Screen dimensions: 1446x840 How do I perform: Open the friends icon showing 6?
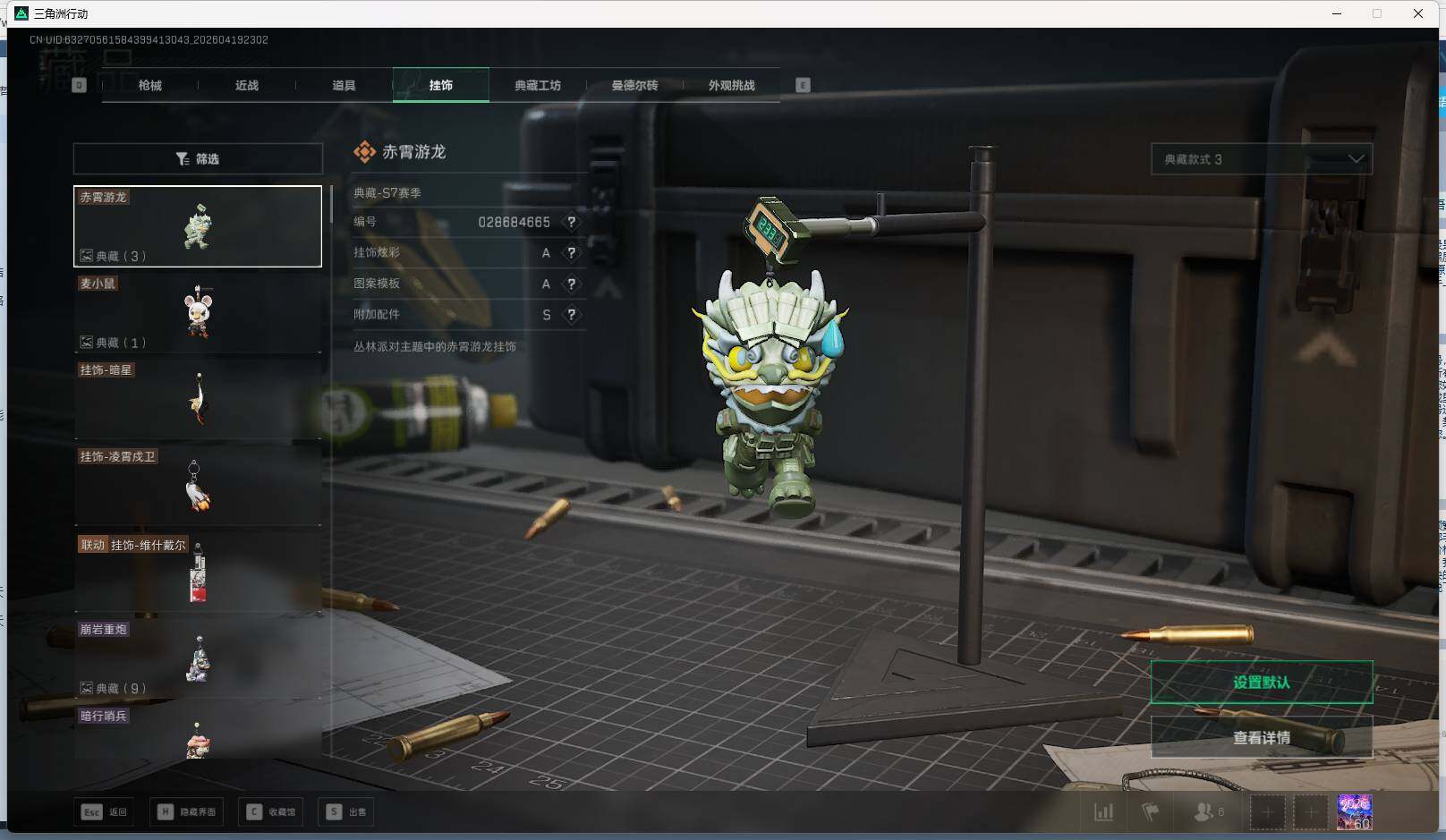point(1208,812)
